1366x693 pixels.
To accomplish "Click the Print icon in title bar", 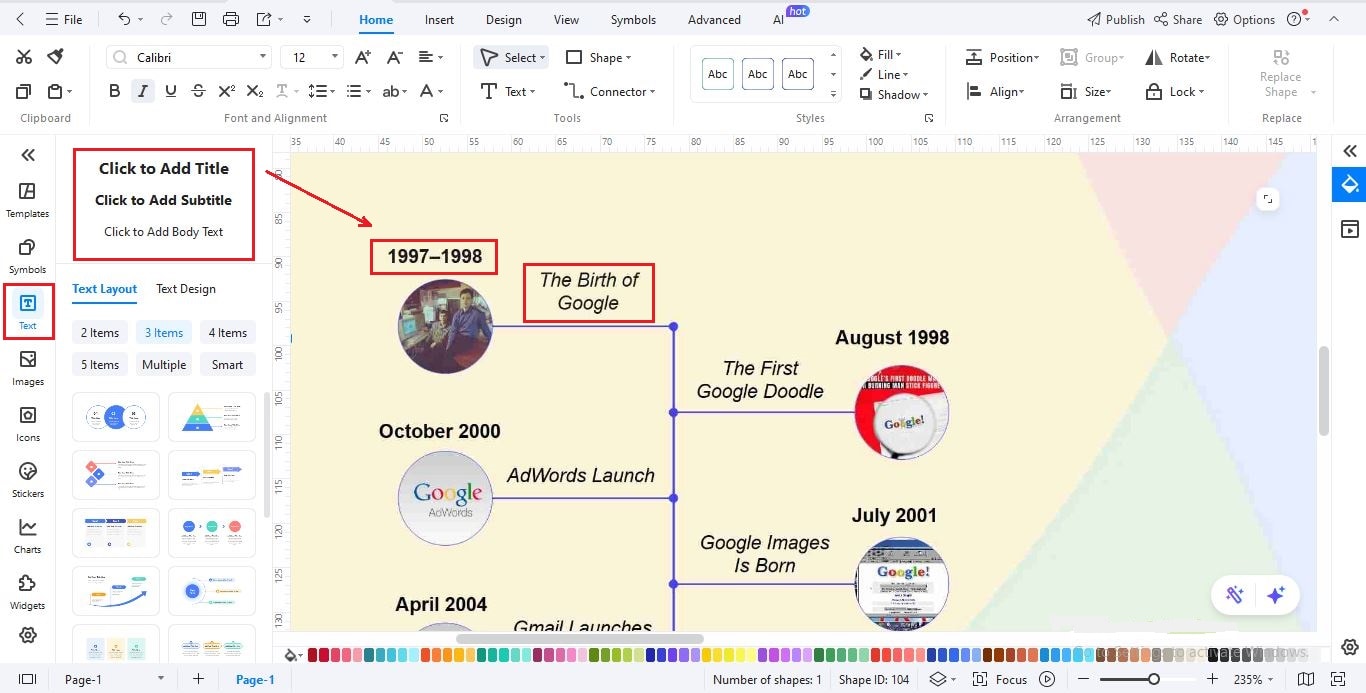I will 231,19.
